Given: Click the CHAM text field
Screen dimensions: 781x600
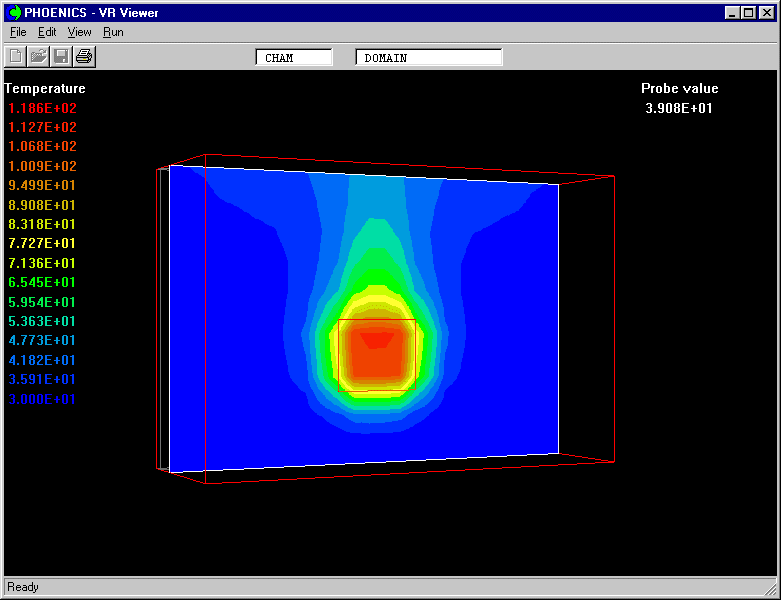Looking at the screenshot, I should tap(294, 58).
